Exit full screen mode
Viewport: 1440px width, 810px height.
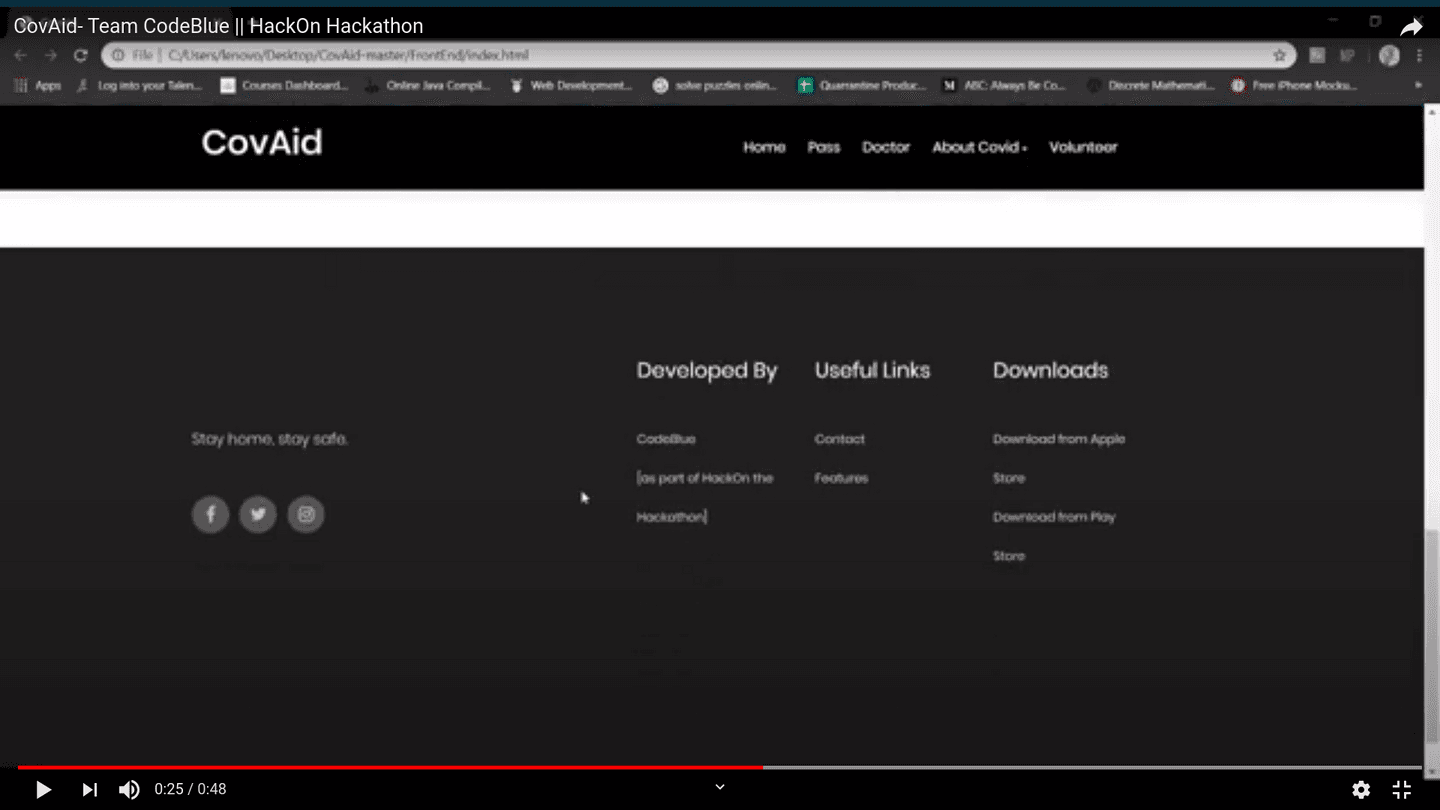1402,790
